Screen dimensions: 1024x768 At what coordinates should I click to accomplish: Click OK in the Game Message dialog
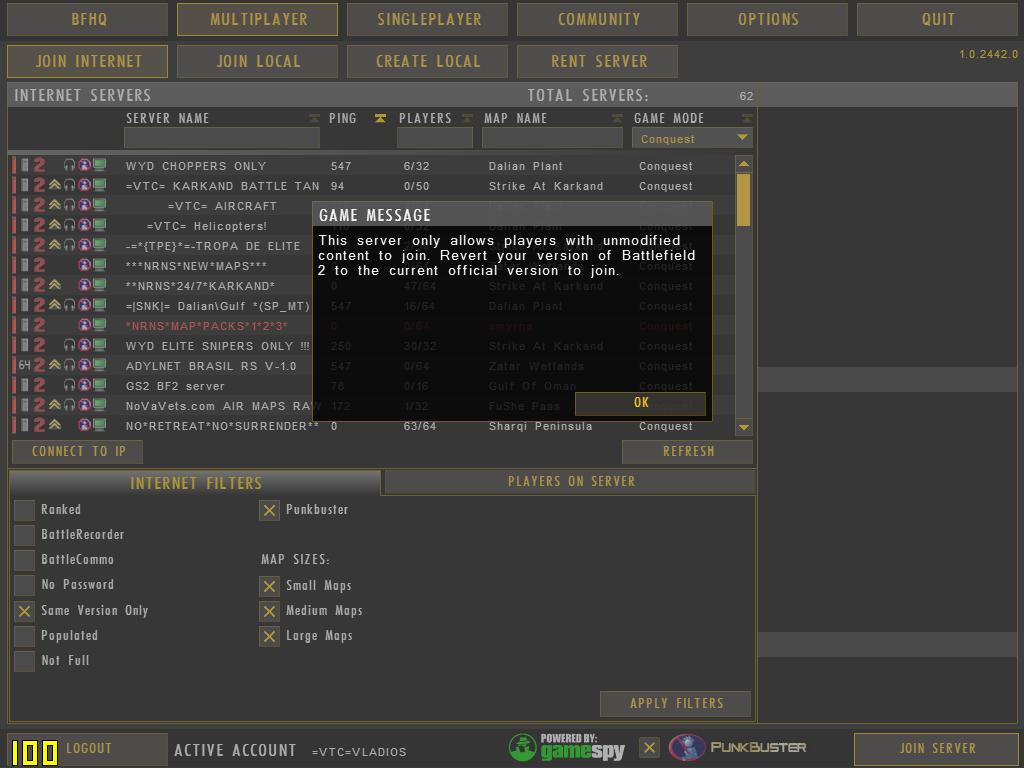(641, 403)
